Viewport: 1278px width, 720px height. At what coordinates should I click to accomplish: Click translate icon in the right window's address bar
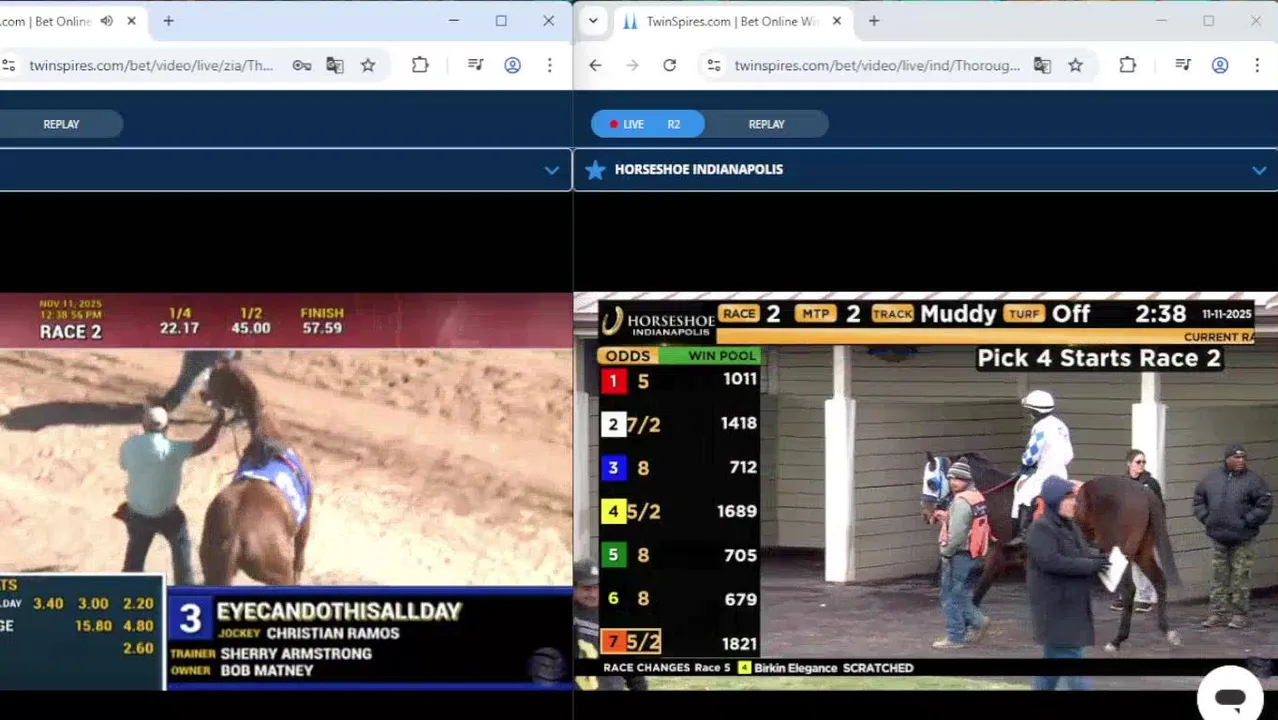[x=1042, y=65]
